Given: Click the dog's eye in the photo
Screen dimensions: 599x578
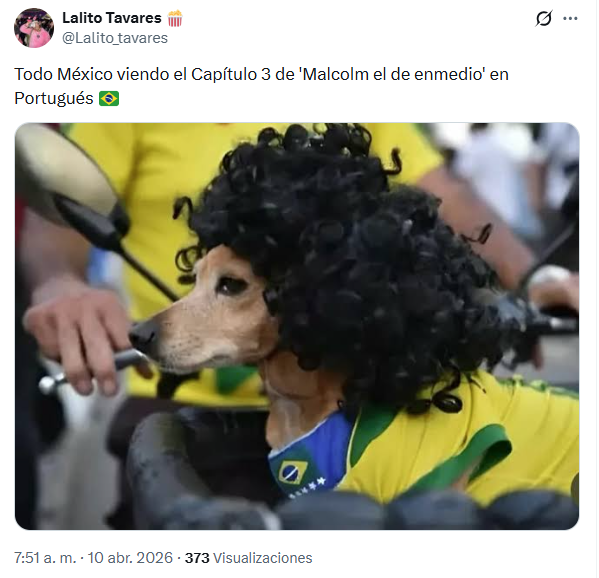Looking at the screenshot, I should pyautogui.click(x=232, y=285).
